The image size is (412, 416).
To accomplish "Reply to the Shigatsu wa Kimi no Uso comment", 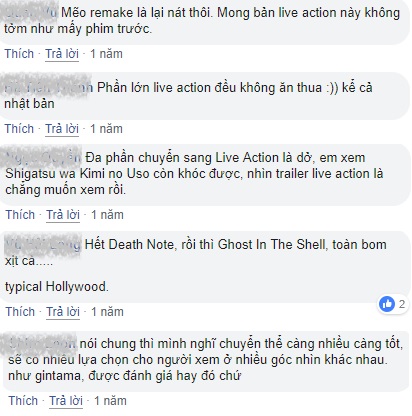I will (x=63, y=214).
